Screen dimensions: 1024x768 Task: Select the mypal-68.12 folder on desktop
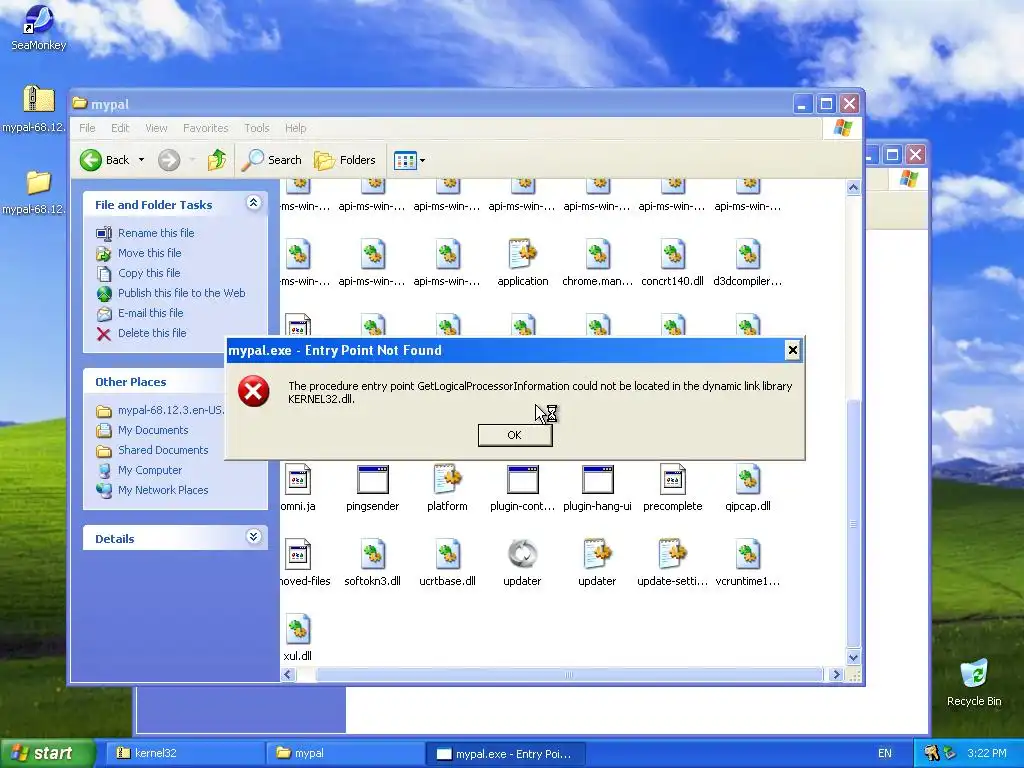[x=36, y=191]
